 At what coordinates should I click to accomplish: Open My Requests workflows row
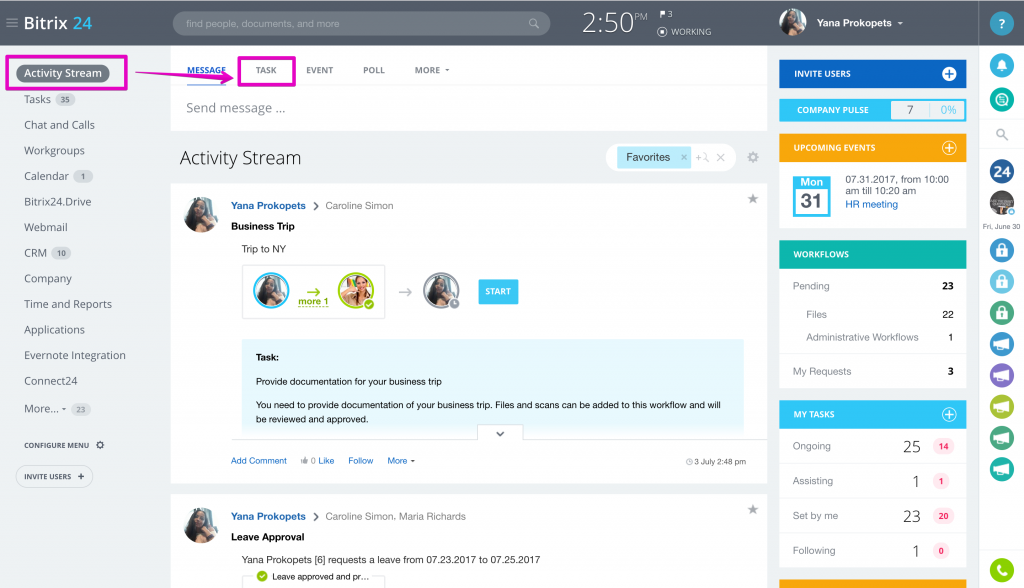point(872,371)
